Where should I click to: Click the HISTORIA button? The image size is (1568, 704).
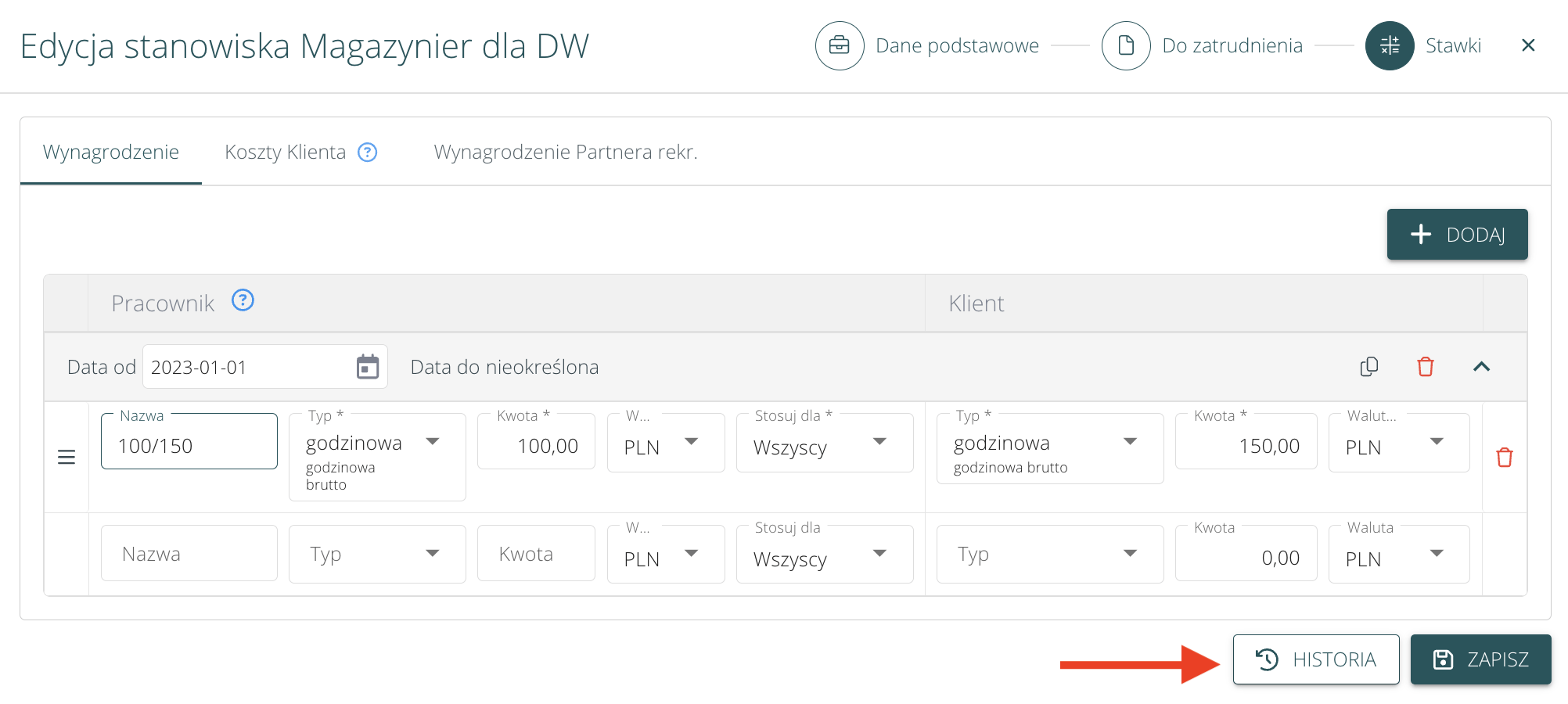click(x=1315, y=659)
